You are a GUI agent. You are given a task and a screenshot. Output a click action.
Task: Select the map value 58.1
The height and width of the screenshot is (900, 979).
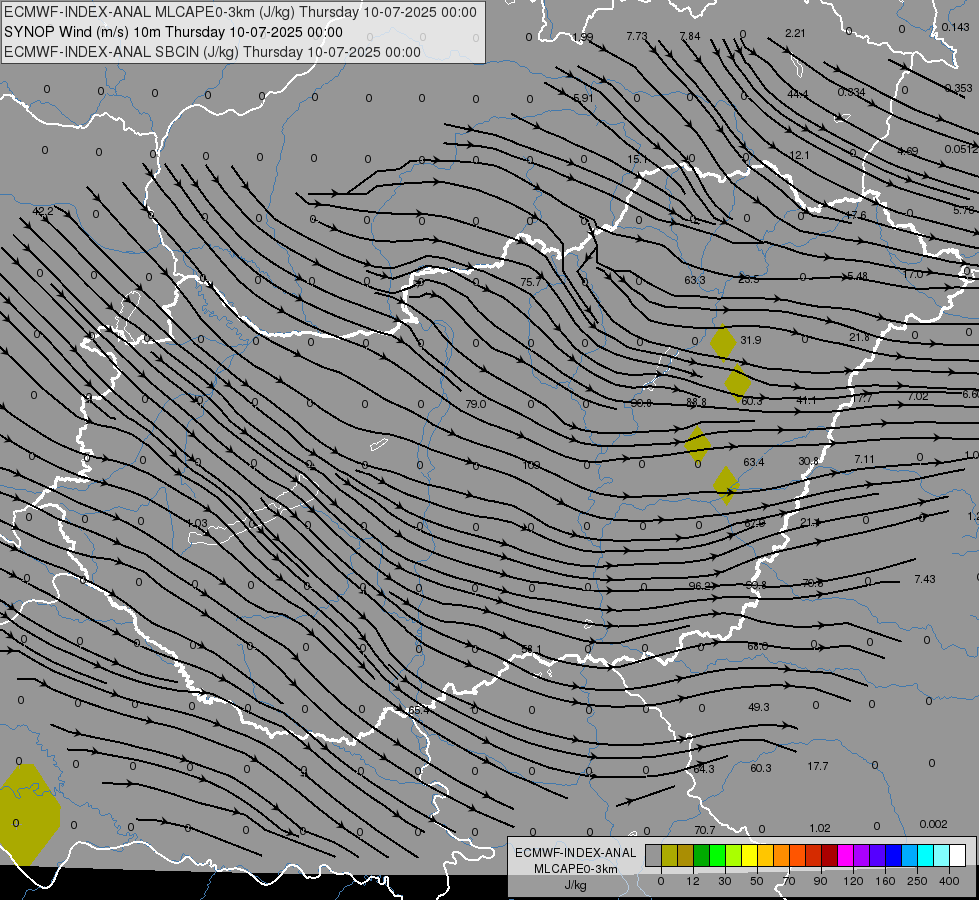[x=531, y=650]
